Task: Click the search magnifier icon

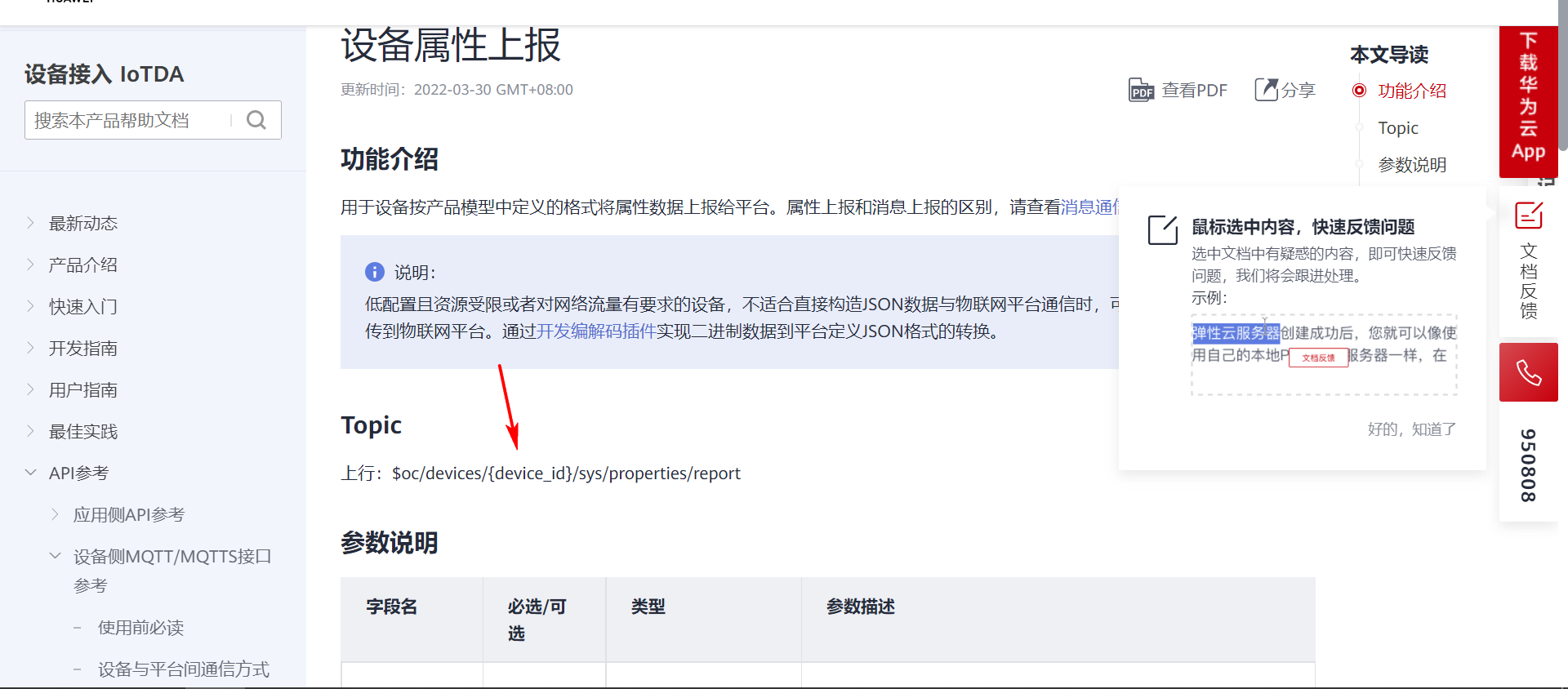Action: click(x=256, y=120)
